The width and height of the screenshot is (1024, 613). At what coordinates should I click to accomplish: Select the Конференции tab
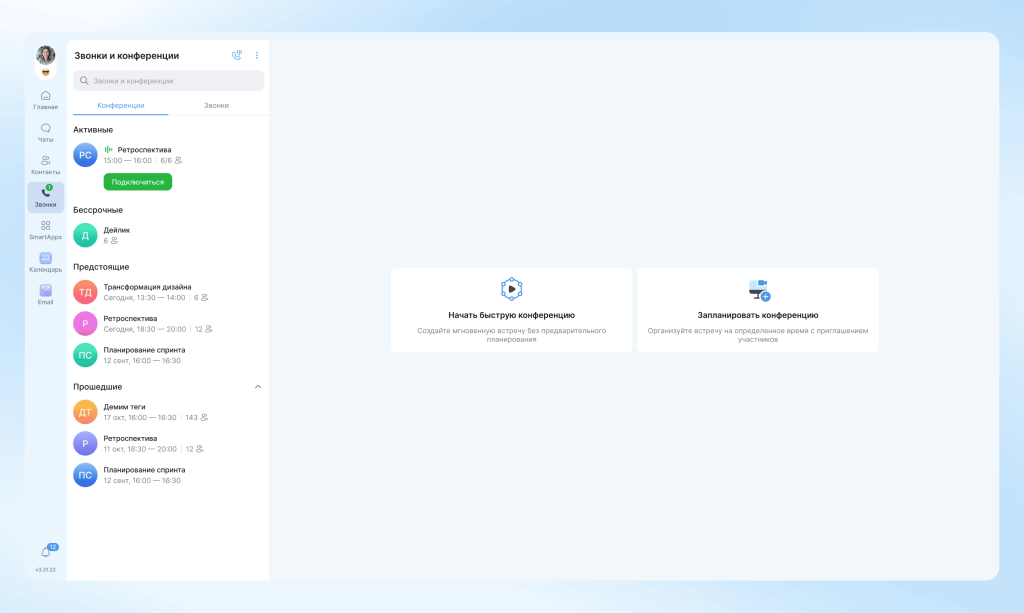(120, 105)
